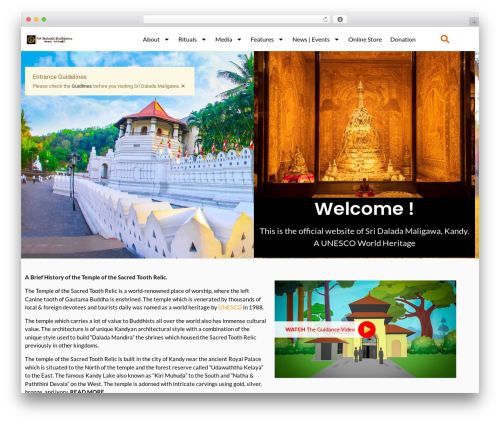The height and width of the screenshot is (423, 500).
Task: Open the News | Events menu item
Action: [311, 40]
